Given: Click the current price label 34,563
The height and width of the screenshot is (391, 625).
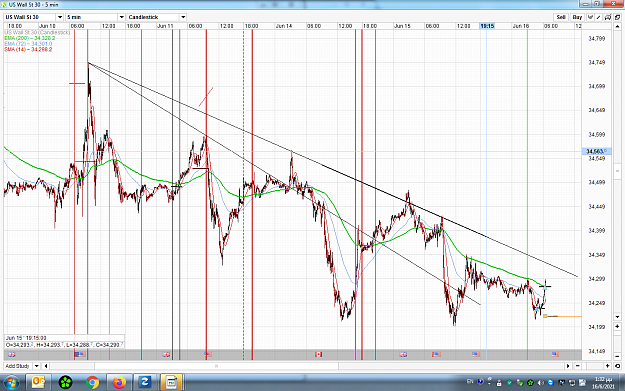Looking at the screenshot, I should [x=596, y=151].
